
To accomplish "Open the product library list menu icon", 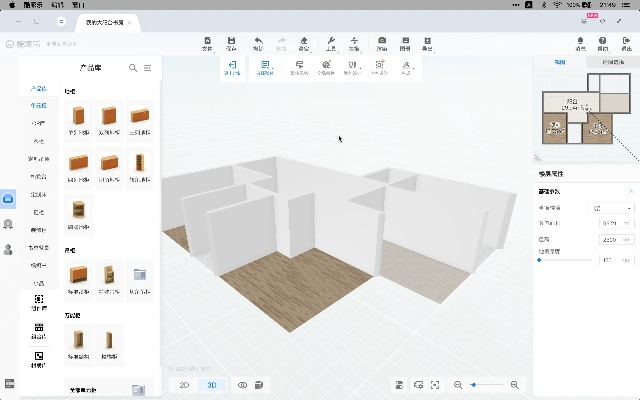I will pos(148,68).
